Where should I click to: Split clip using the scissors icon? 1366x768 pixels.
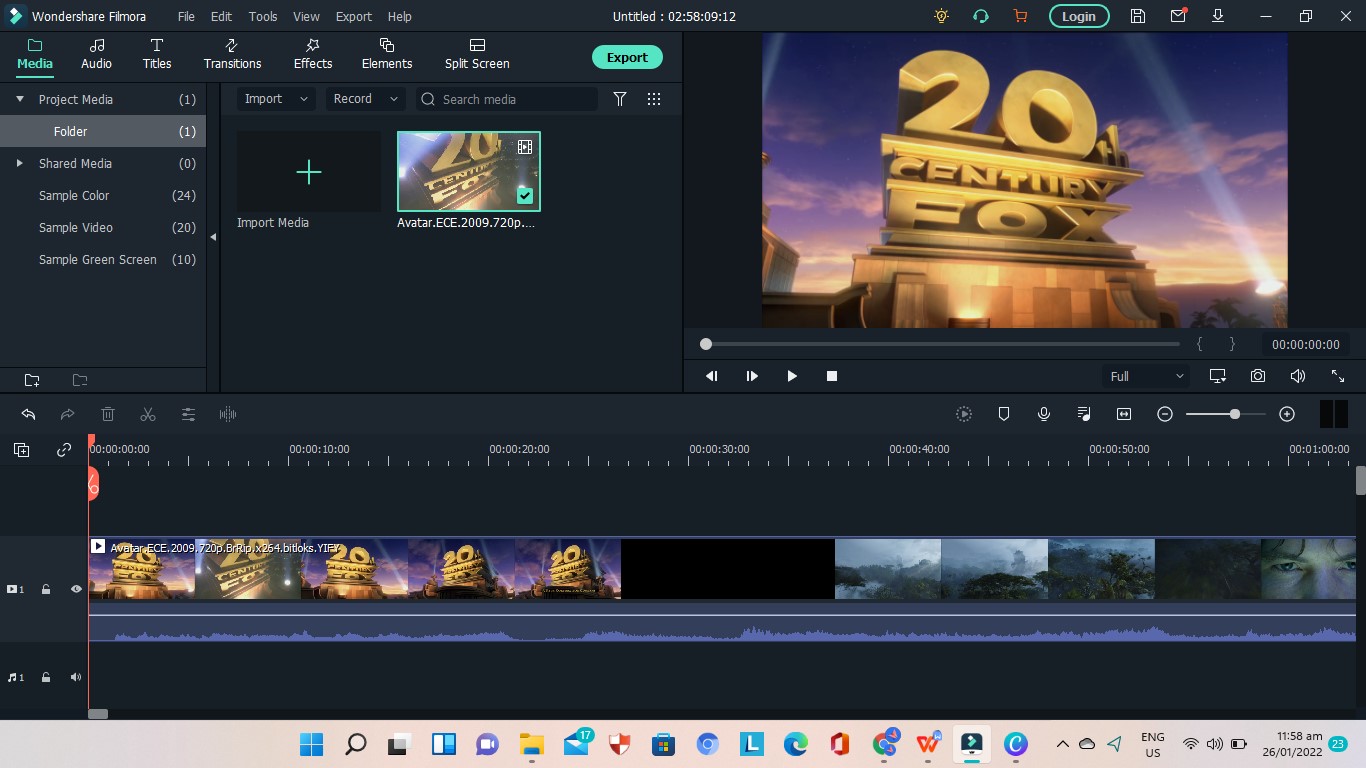148,414
